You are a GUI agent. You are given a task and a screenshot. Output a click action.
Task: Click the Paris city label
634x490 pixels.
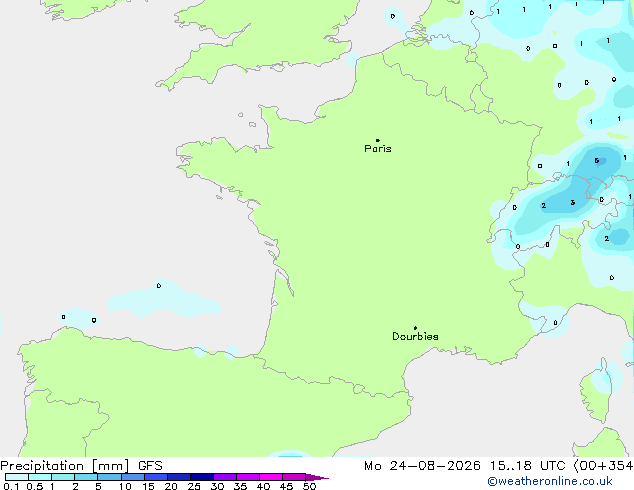coord(378,149)
